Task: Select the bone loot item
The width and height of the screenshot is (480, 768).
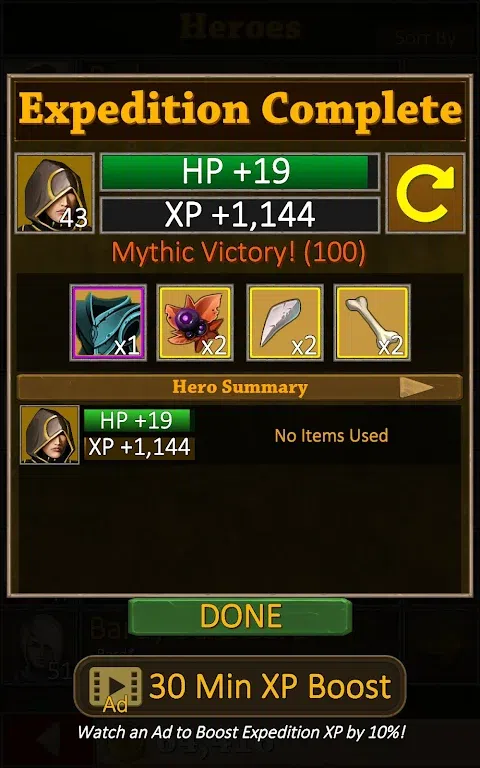Action: pos(372,323)
